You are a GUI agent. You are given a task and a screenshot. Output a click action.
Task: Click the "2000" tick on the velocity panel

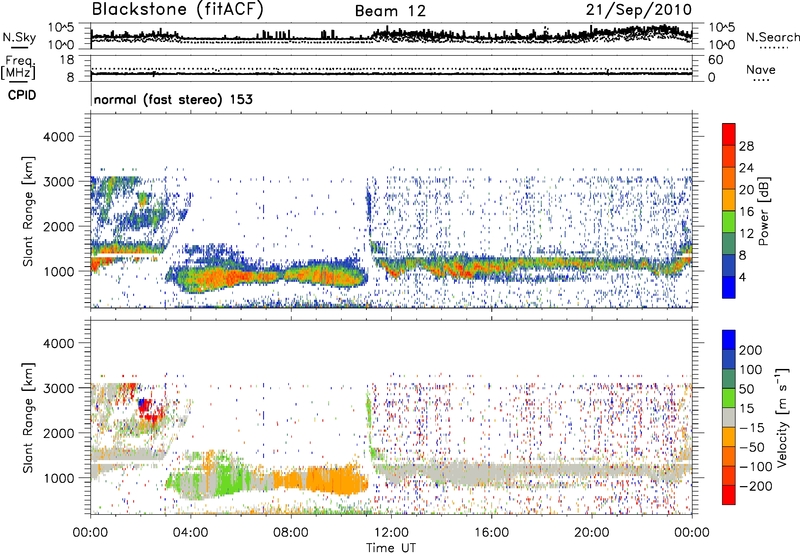(58, 433)
